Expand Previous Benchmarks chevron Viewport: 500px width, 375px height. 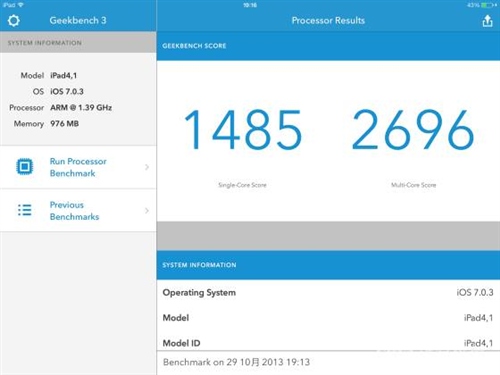pos(147,210)
